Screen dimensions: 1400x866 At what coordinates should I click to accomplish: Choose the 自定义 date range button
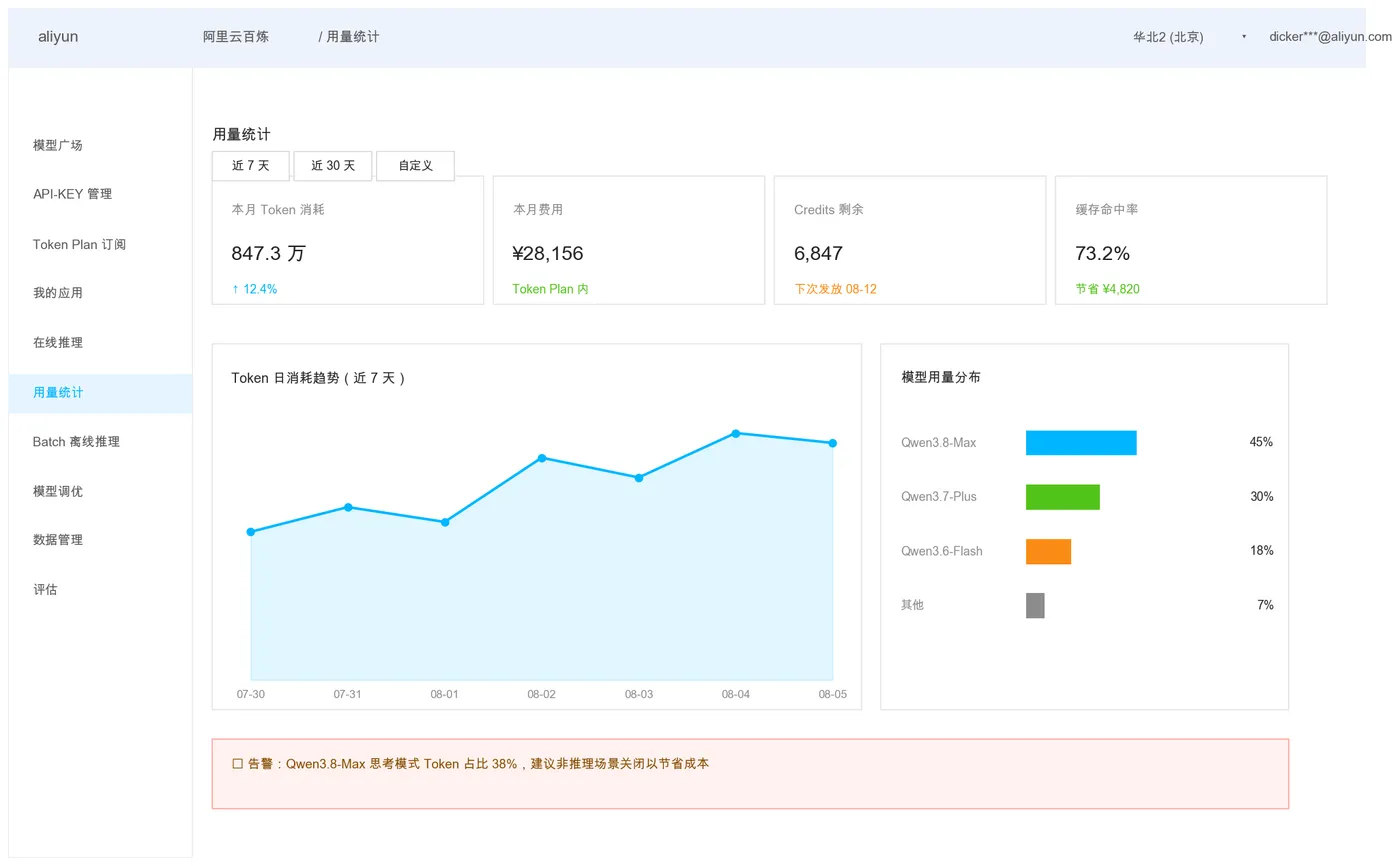click(415, 166)
